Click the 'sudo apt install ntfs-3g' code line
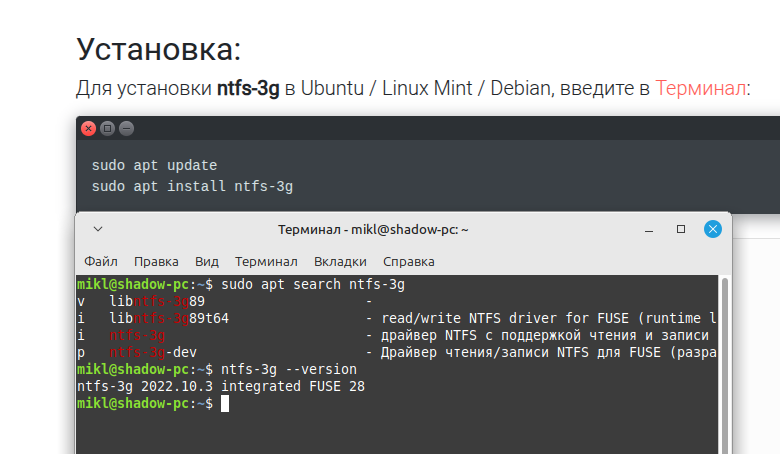 (x=192, y=186)
